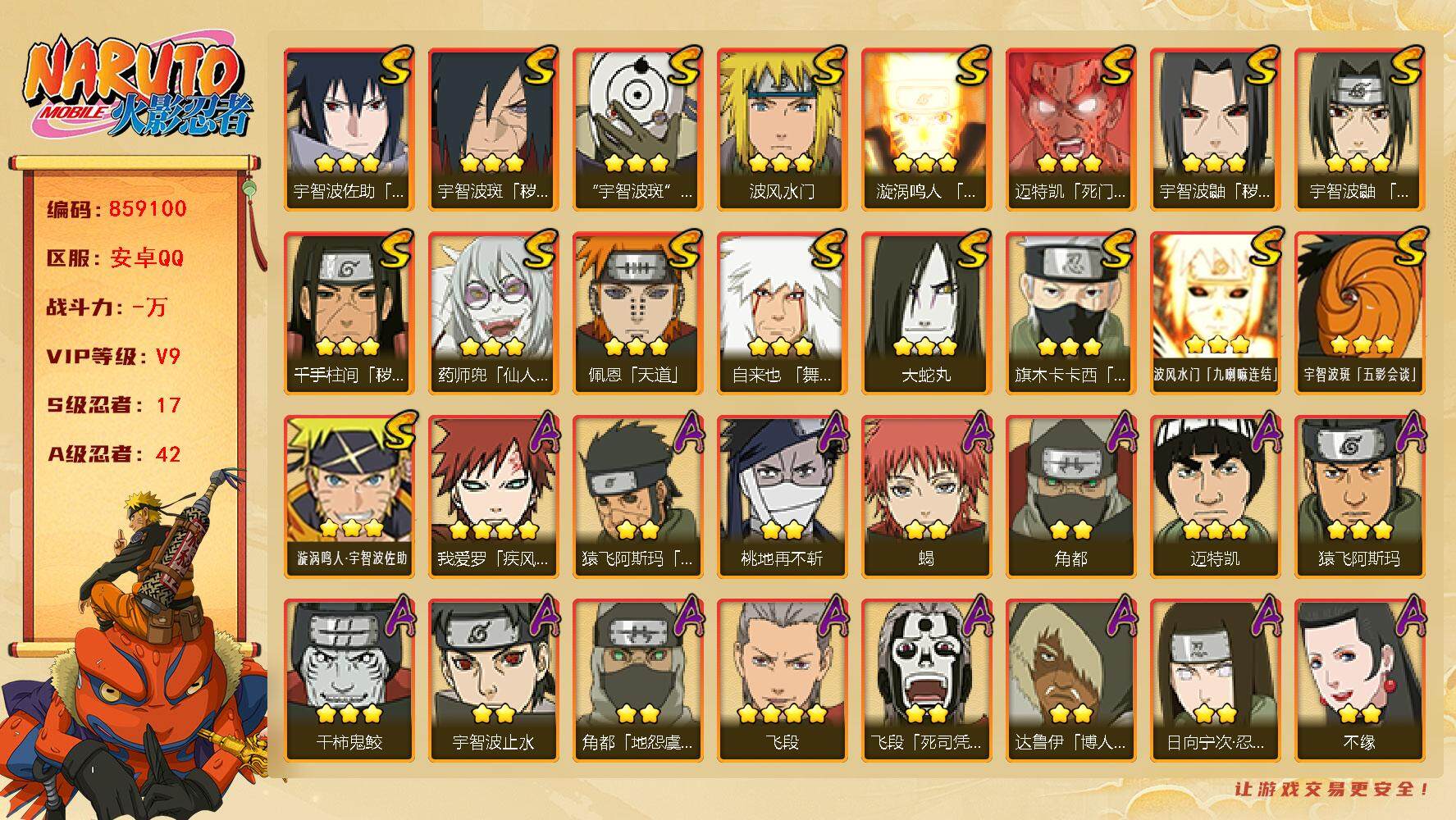Image resolution: width=1456 pixels, height=820 pixels.
Task: Open the 桃地再不斩 ninja card
Action: [x=781, y=497]
